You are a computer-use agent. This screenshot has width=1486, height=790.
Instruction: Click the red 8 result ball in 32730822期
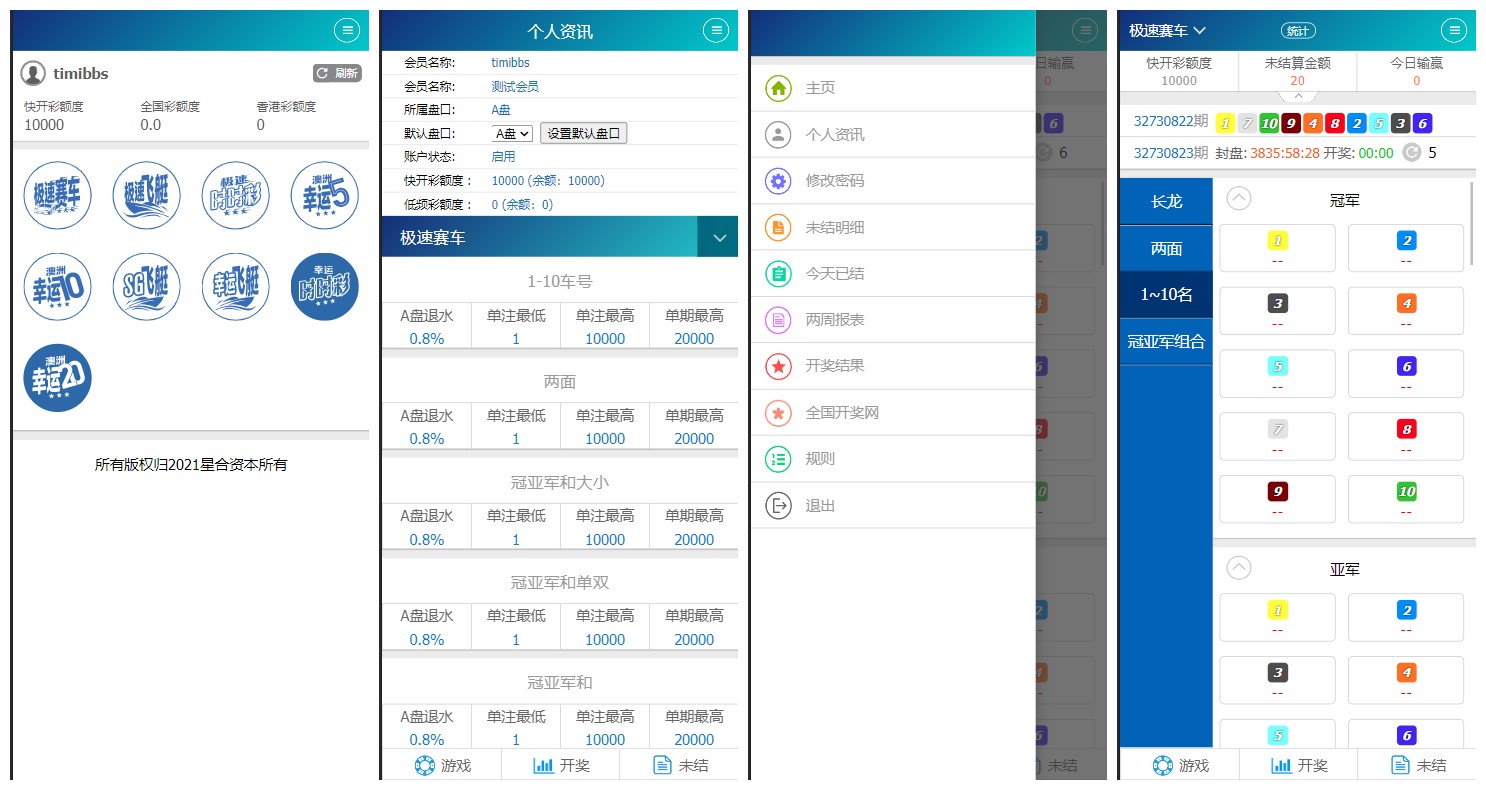click(1334, 124)
